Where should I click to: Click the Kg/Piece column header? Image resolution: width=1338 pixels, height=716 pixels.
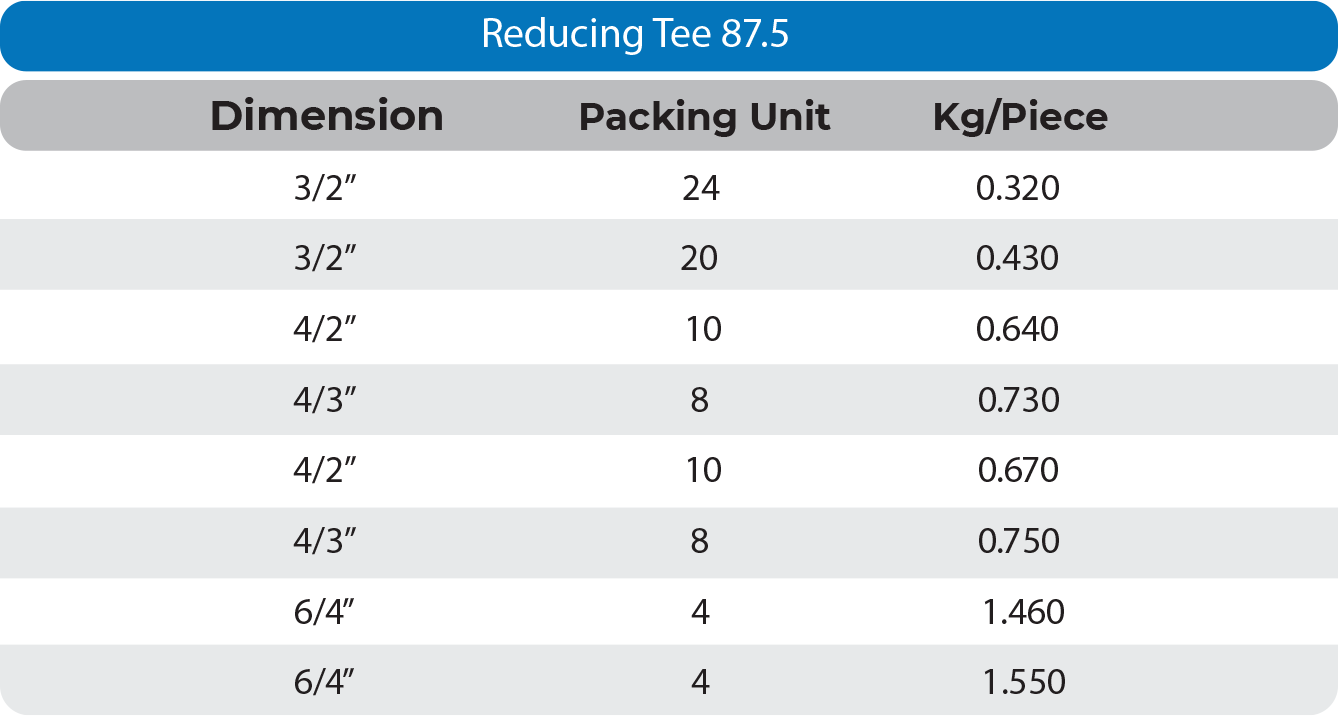click(1020, 117)
